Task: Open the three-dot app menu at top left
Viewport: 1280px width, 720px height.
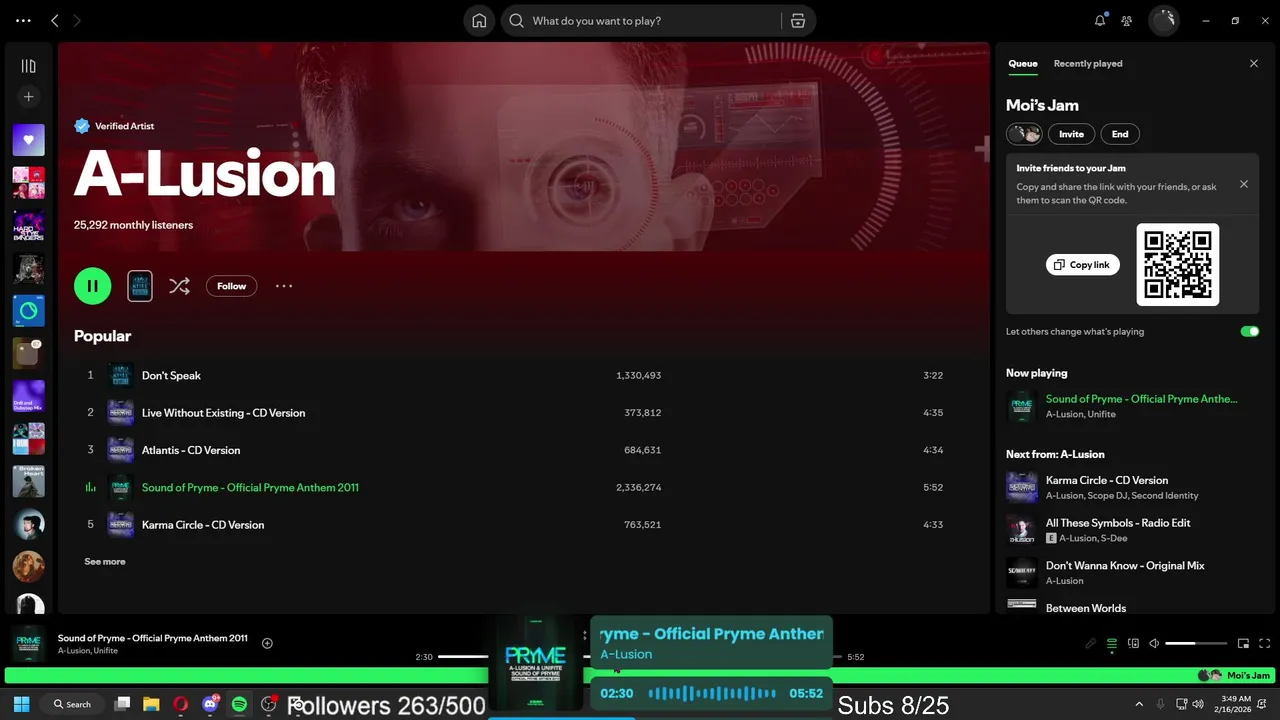Action: 23,21
